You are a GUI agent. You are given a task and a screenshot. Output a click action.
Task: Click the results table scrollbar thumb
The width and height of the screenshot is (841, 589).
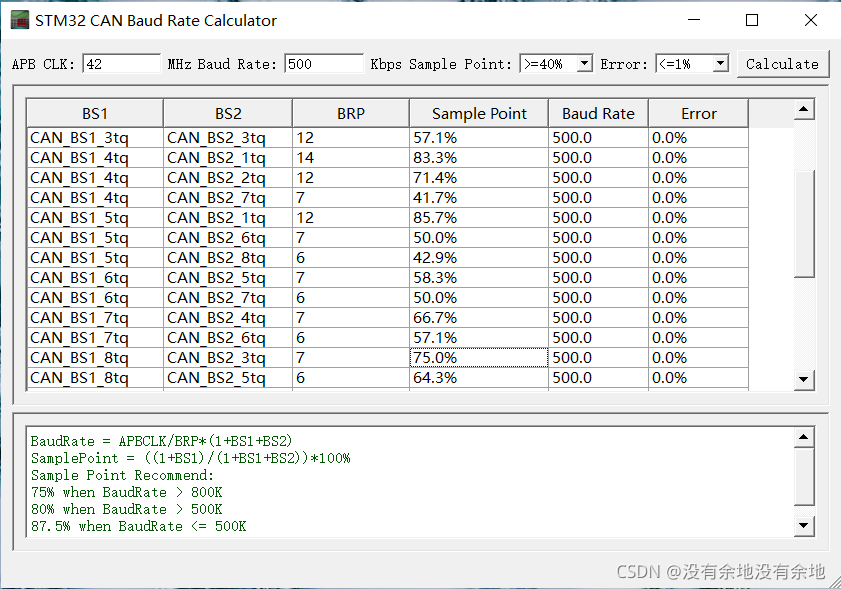coord(804,224)
